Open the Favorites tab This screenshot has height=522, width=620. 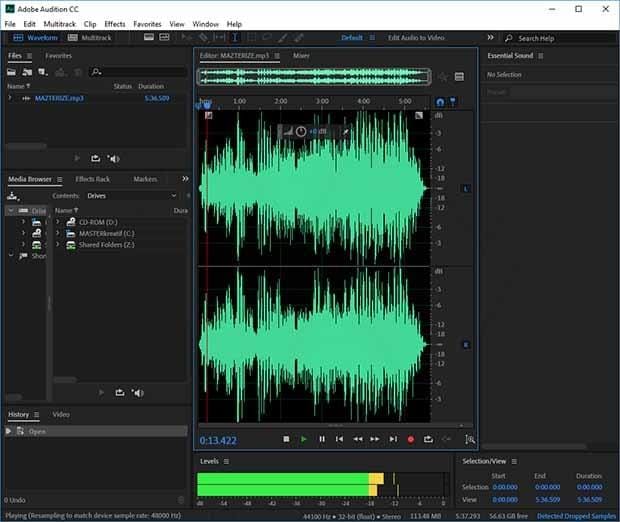[x=58, y=56]
